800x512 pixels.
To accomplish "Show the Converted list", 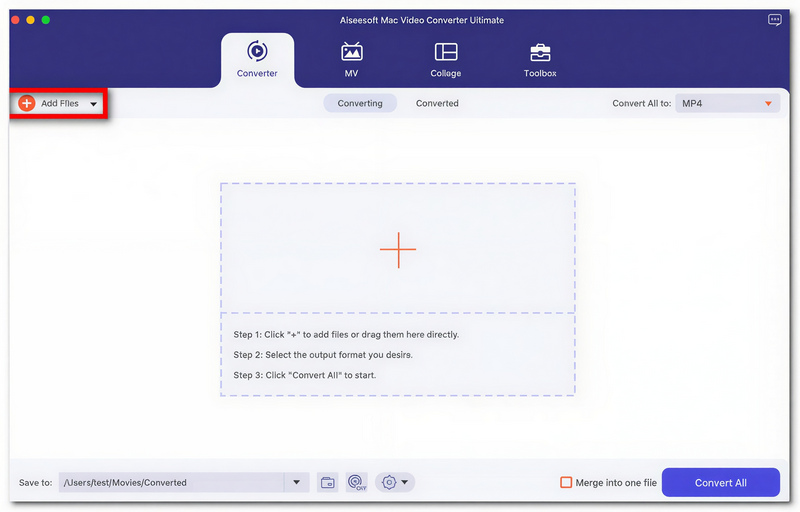I will pyautogui.click(x=437, y=103).
